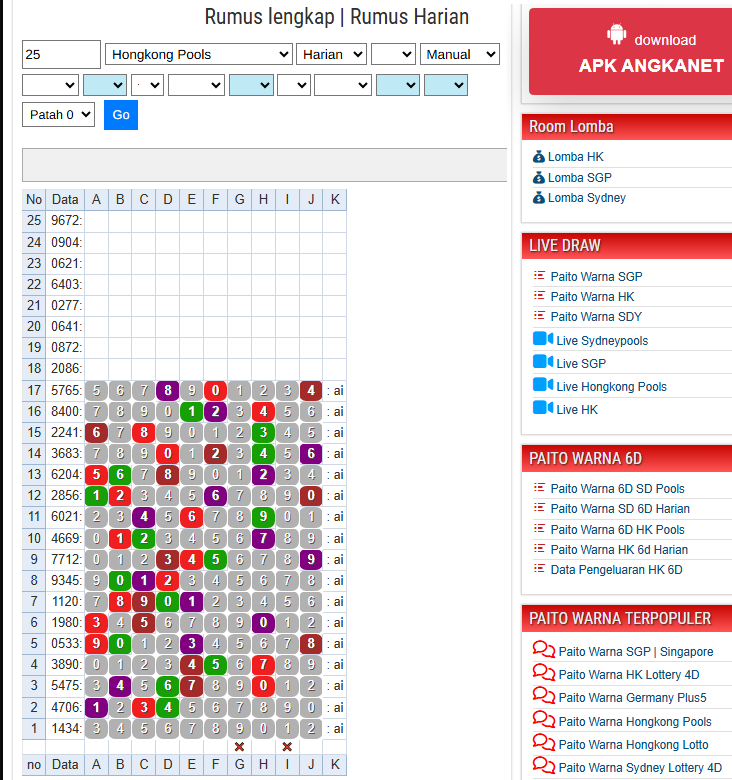Click the list icon beside Data Pengeluaran HK 6D
This screenshot has height=780, width=732.
(x=540, y=569)
